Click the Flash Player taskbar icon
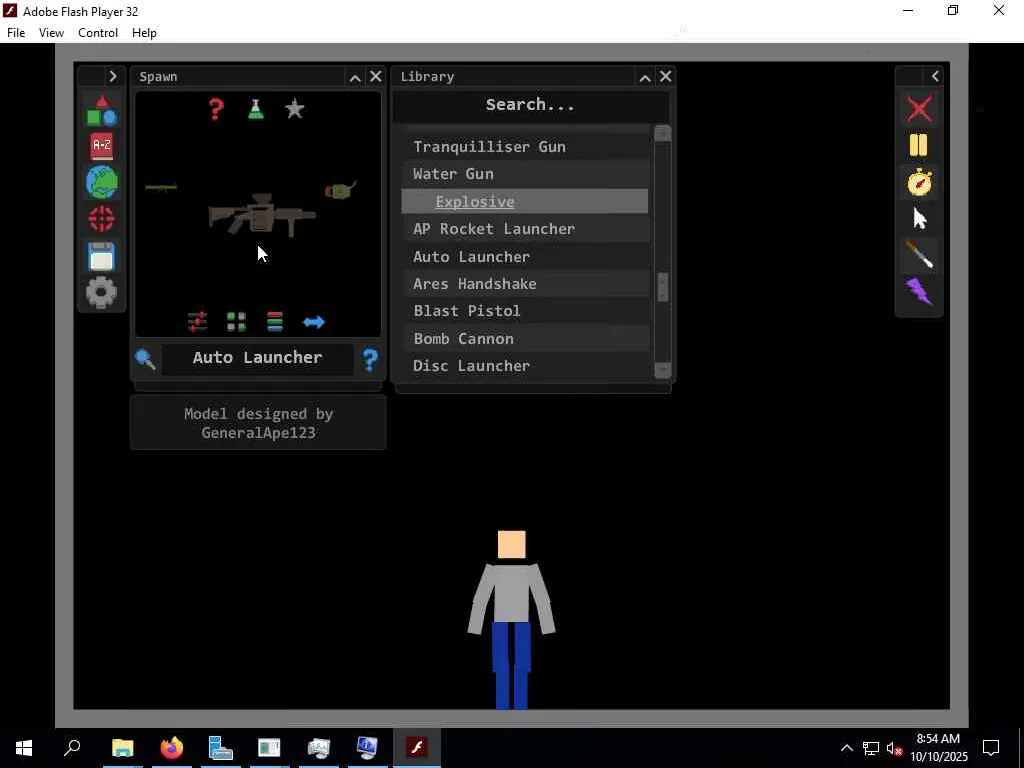The image size is (1024, 768). coord(417,748)
